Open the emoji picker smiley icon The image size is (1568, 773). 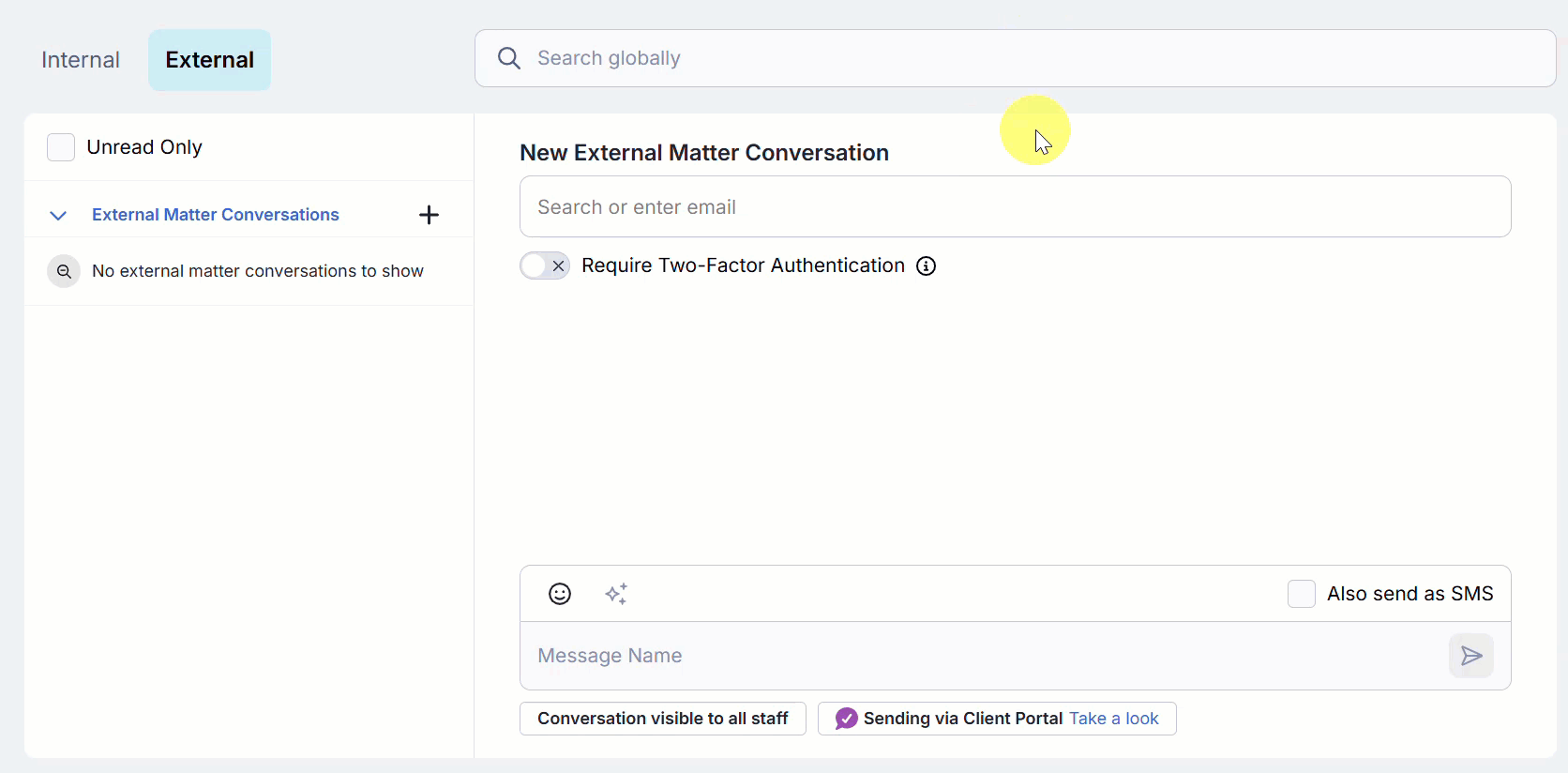[x=560, y=594]
